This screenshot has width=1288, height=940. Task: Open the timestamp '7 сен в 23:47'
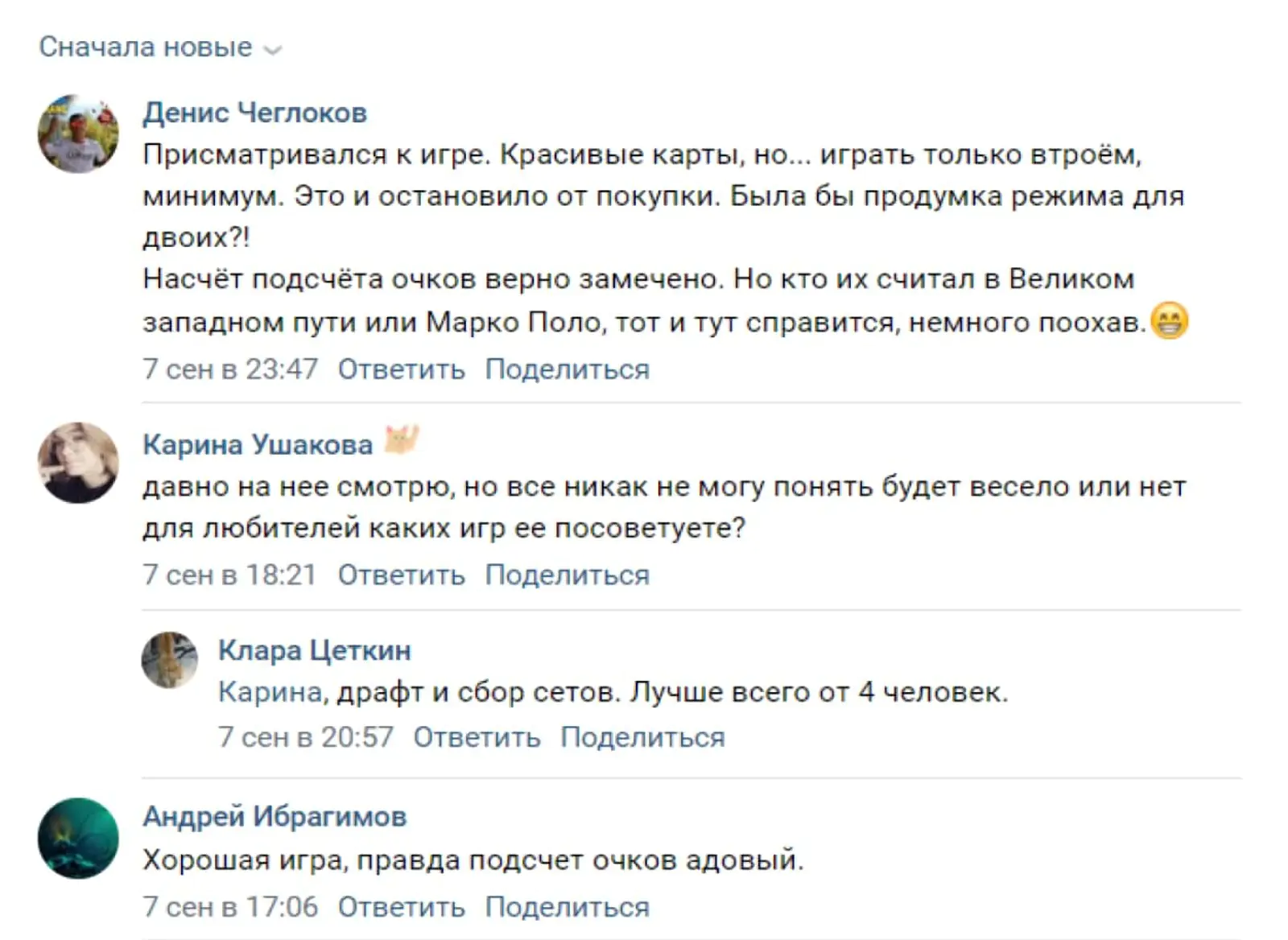(230, 369)
